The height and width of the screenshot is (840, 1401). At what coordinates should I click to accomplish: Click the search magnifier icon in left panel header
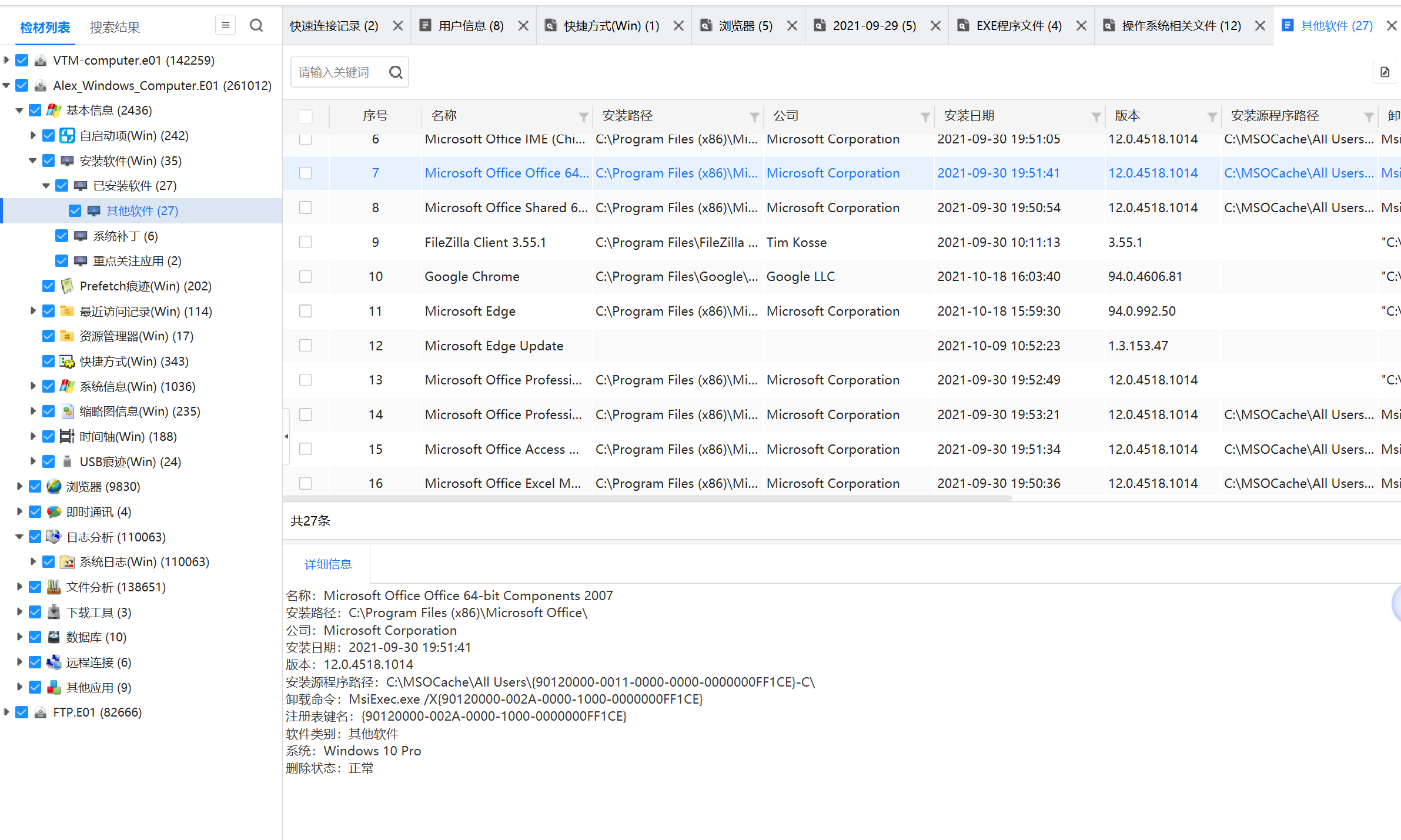(x=256, y=26)
